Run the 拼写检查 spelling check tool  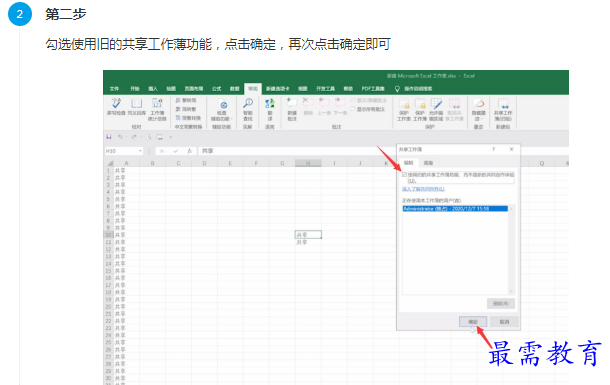[116, 107]
